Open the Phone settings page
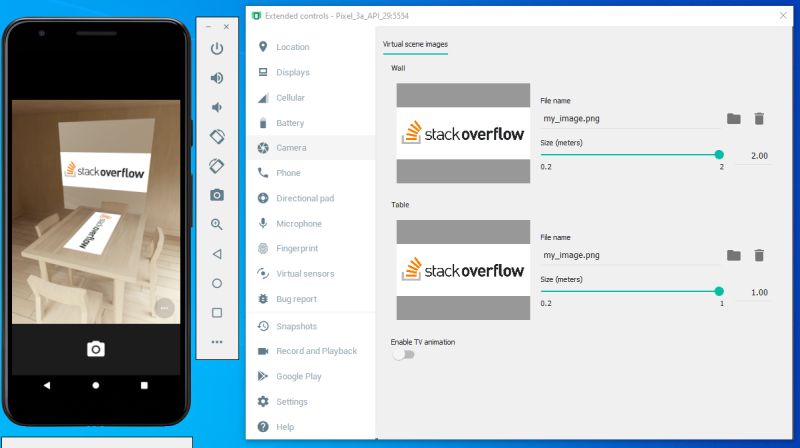The height and width of the screenshot is (448, 800). point(310,173)
